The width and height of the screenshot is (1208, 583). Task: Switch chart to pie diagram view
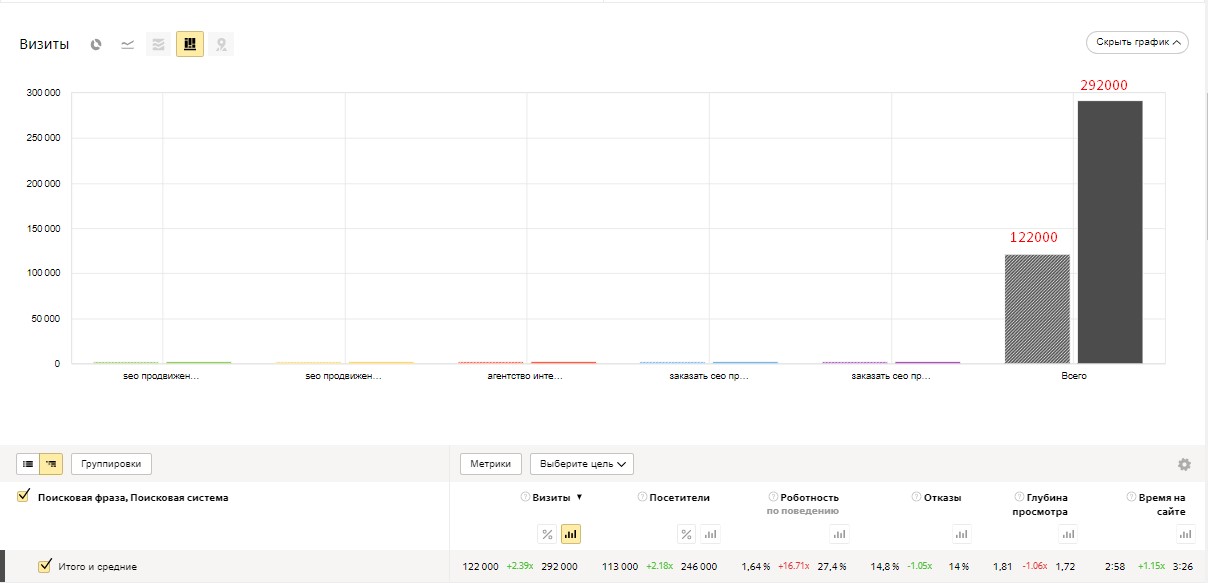(96, 44)
